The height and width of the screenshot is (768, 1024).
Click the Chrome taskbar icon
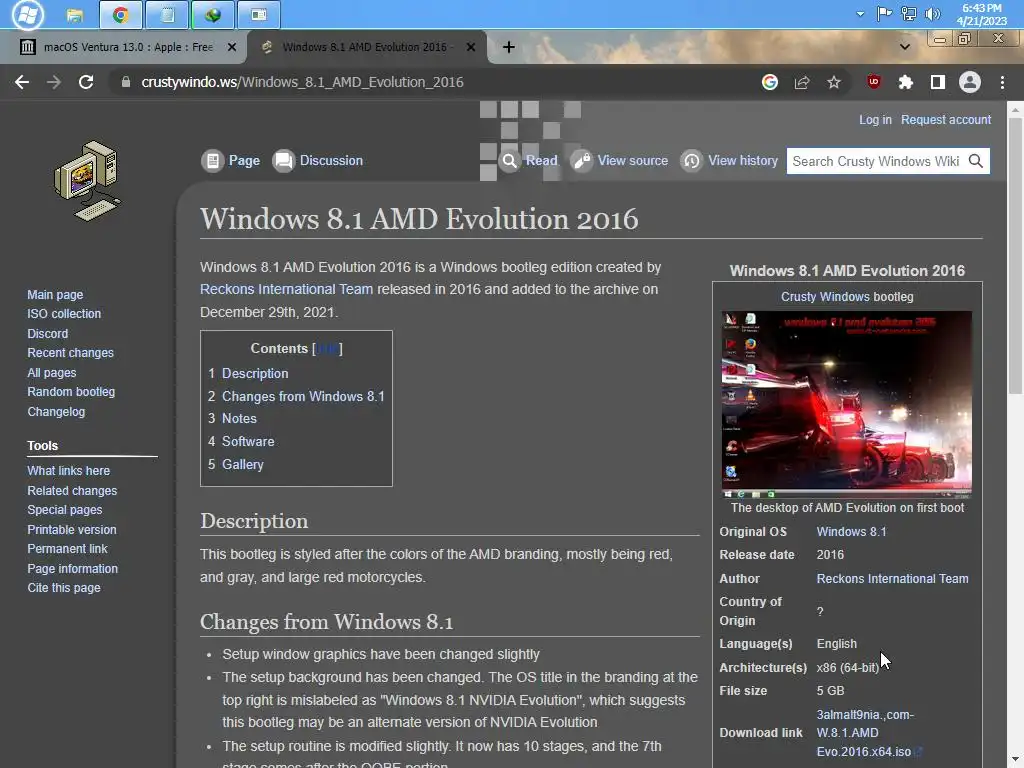[121, 14]
